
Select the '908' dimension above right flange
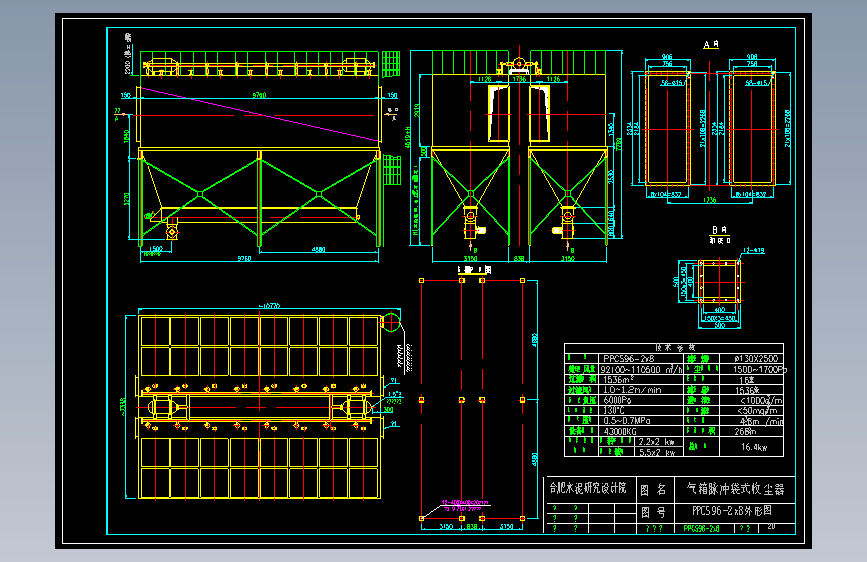click(x=752, y=57)
